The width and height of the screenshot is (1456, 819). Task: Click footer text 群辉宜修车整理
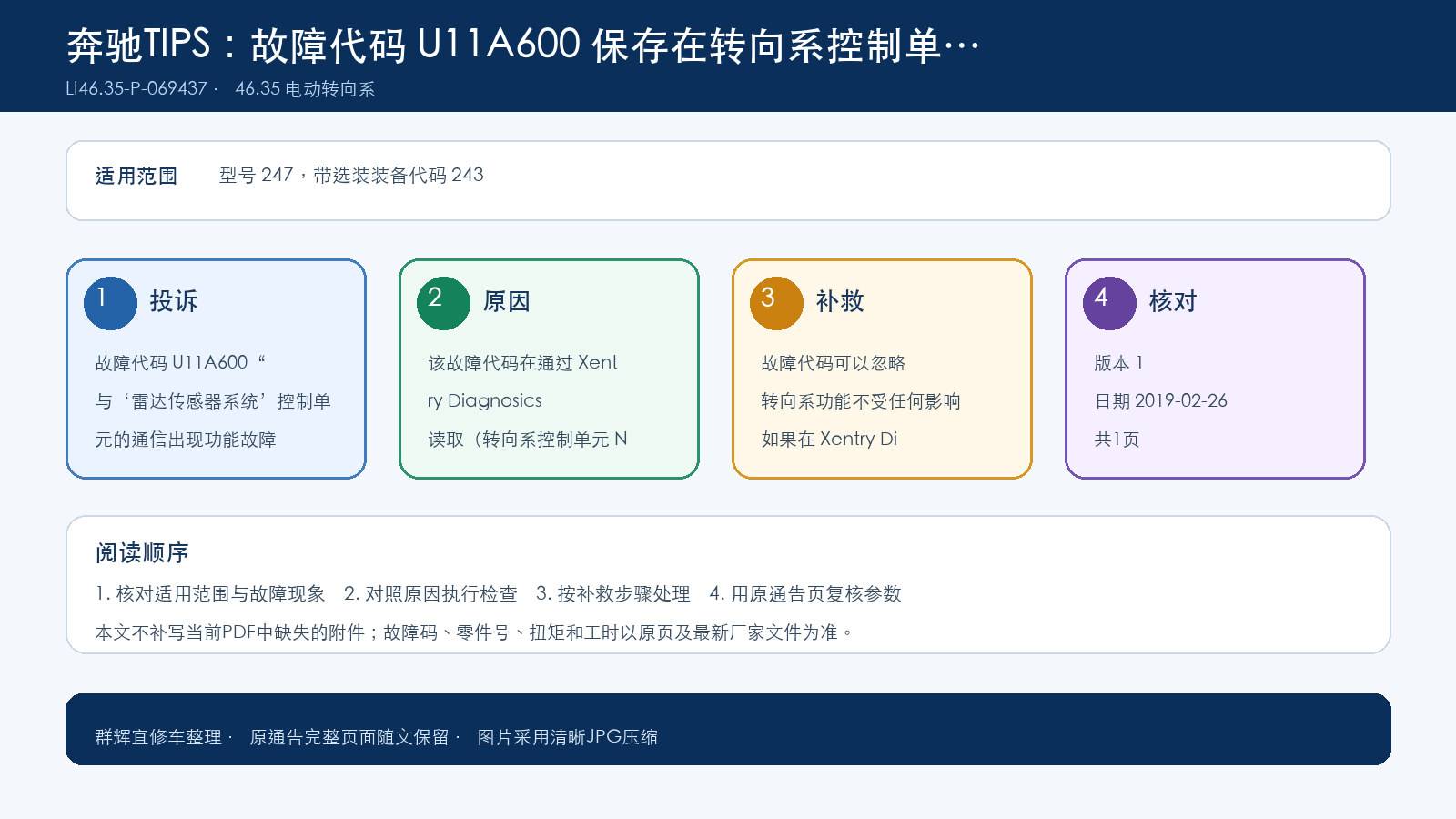coord(158,736)
